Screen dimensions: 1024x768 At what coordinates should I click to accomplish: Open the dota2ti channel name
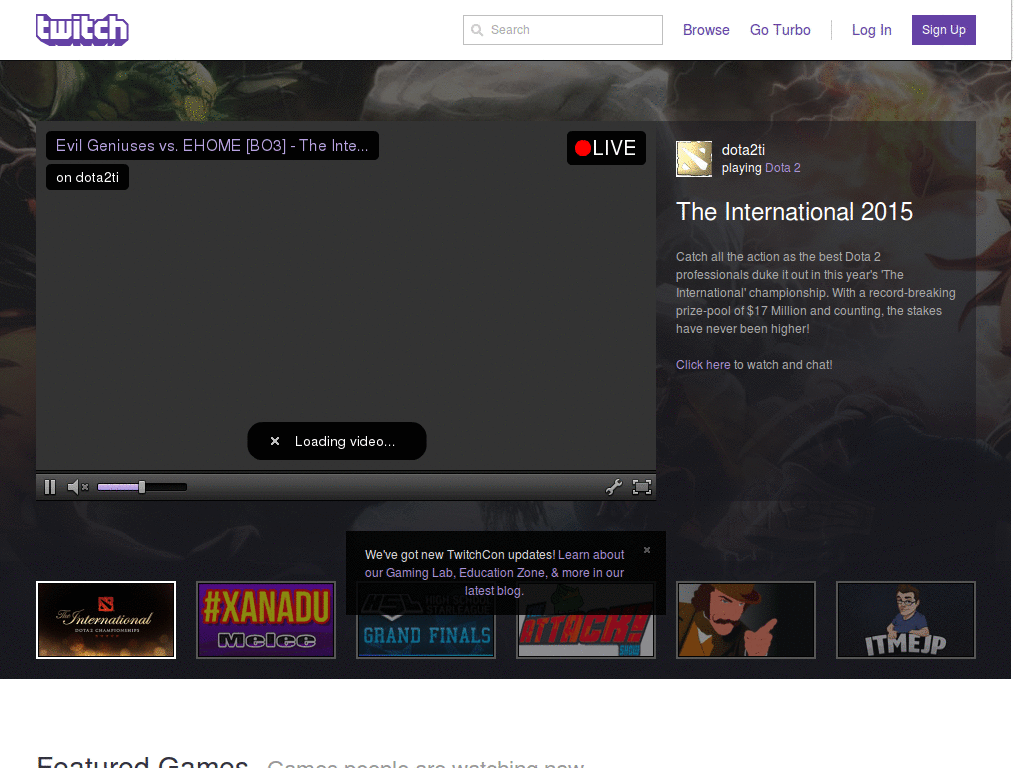[743, 150]
